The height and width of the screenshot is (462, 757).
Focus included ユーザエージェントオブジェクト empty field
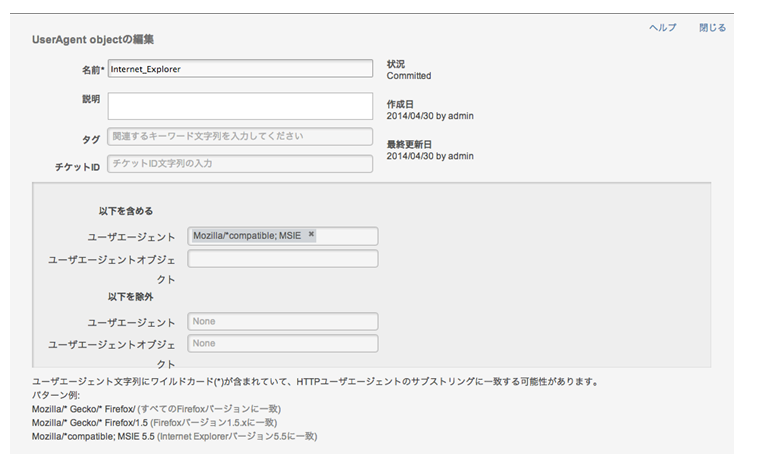coord(283,259)
